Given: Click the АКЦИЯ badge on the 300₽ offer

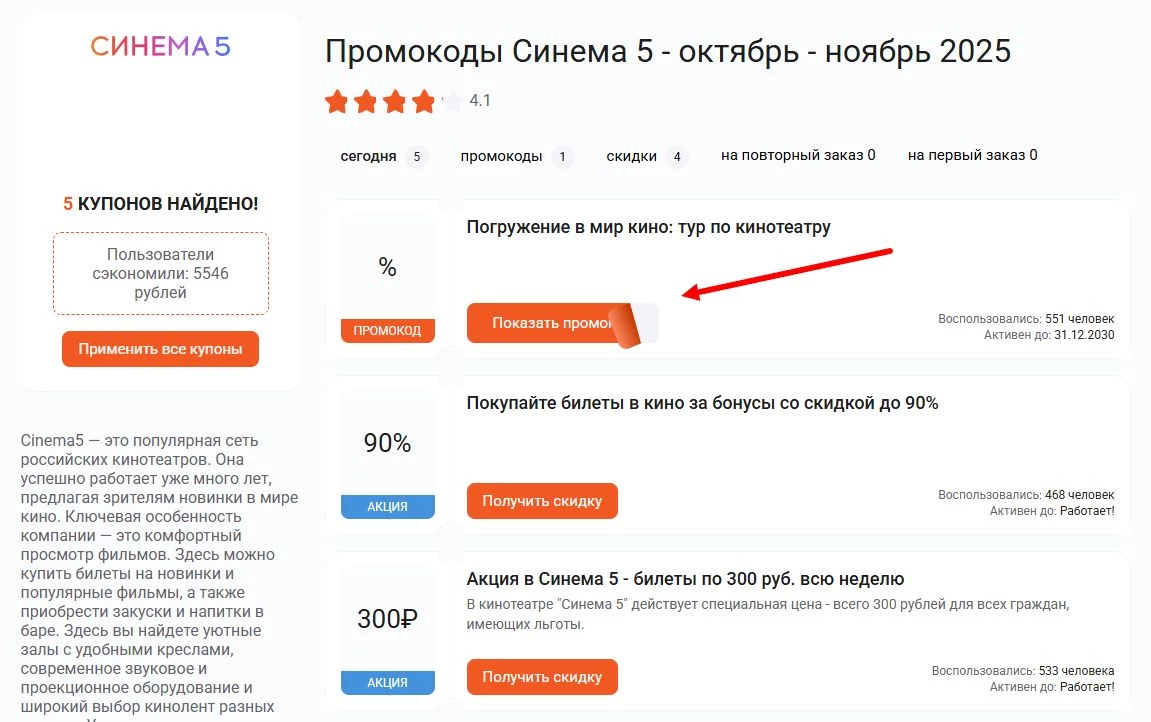Looking at the screenshot, I should point(387,682).
